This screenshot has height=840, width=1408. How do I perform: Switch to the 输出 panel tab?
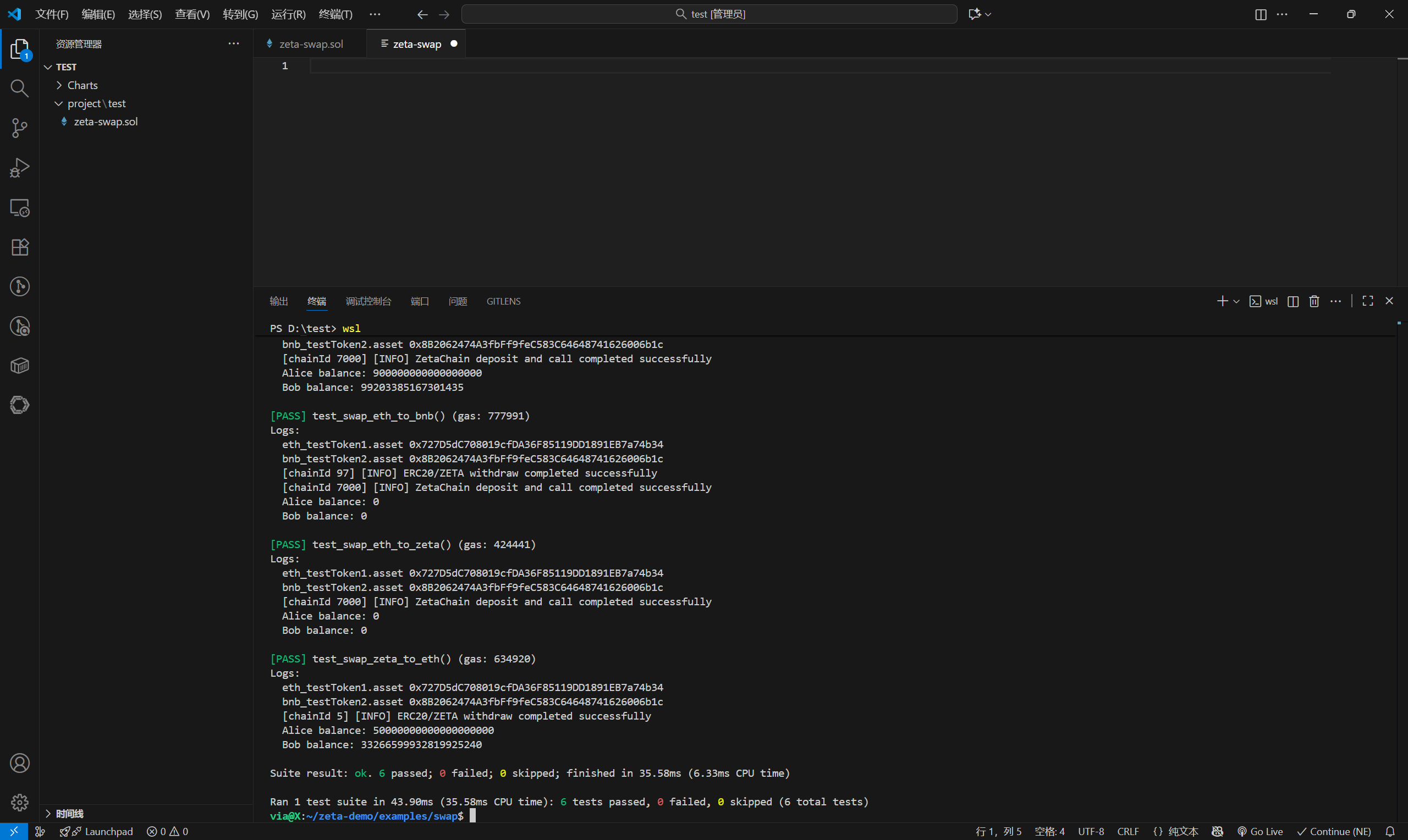pyautogui.click(x=278, y=301)
